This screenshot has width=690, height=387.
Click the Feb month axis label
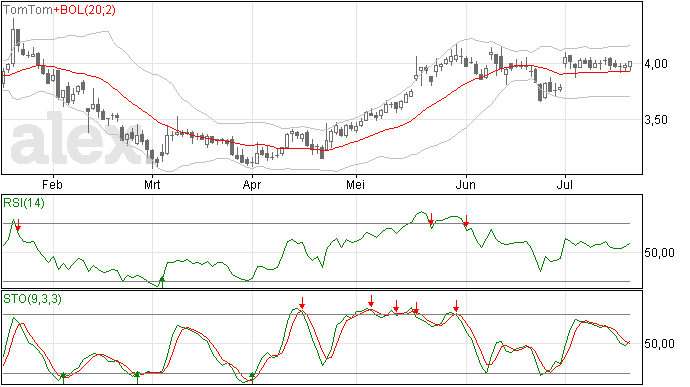click(x=52, y=184)
